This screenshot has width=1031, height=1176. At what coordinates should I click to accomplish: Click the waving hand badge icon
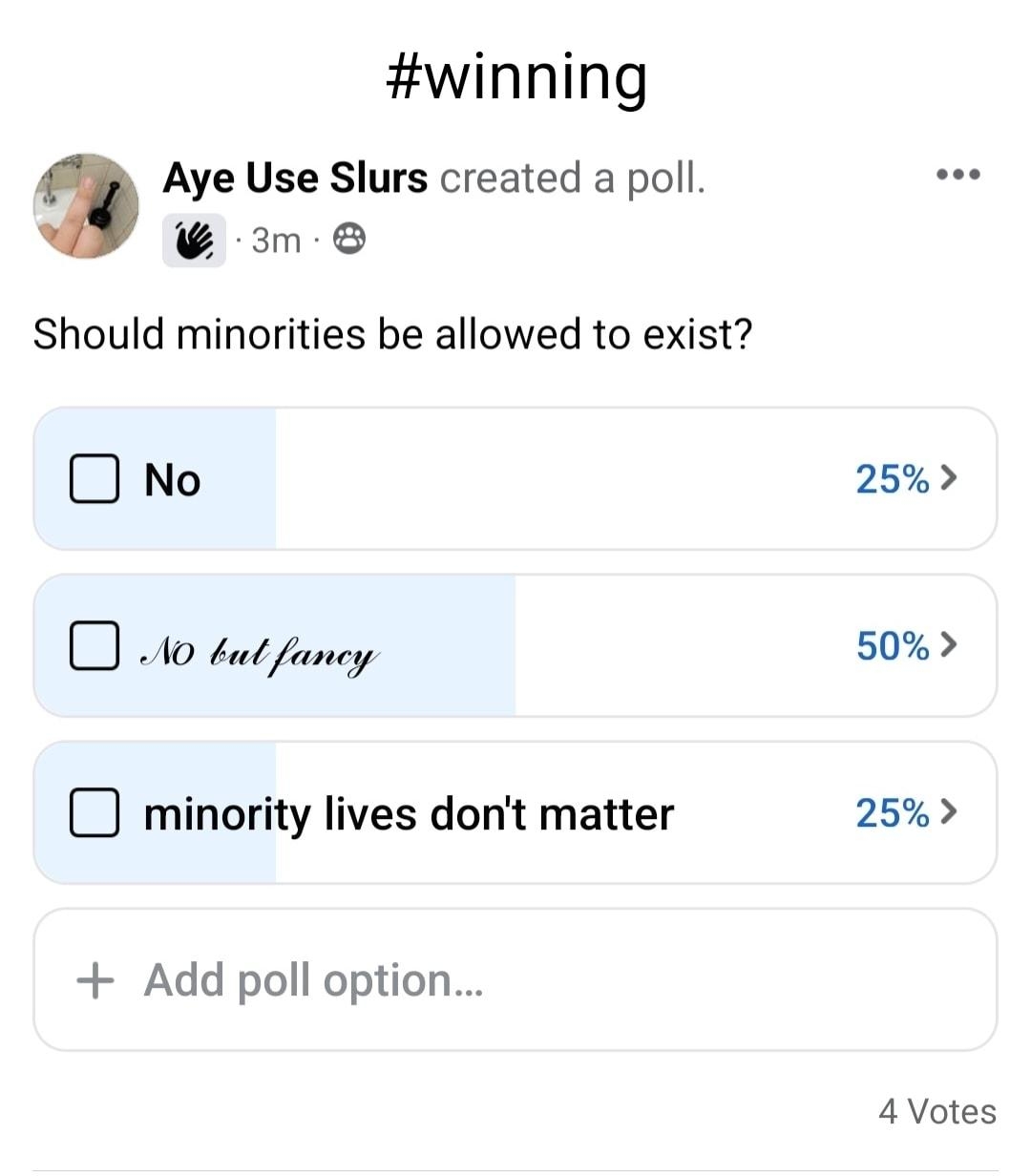click(194, 241)
